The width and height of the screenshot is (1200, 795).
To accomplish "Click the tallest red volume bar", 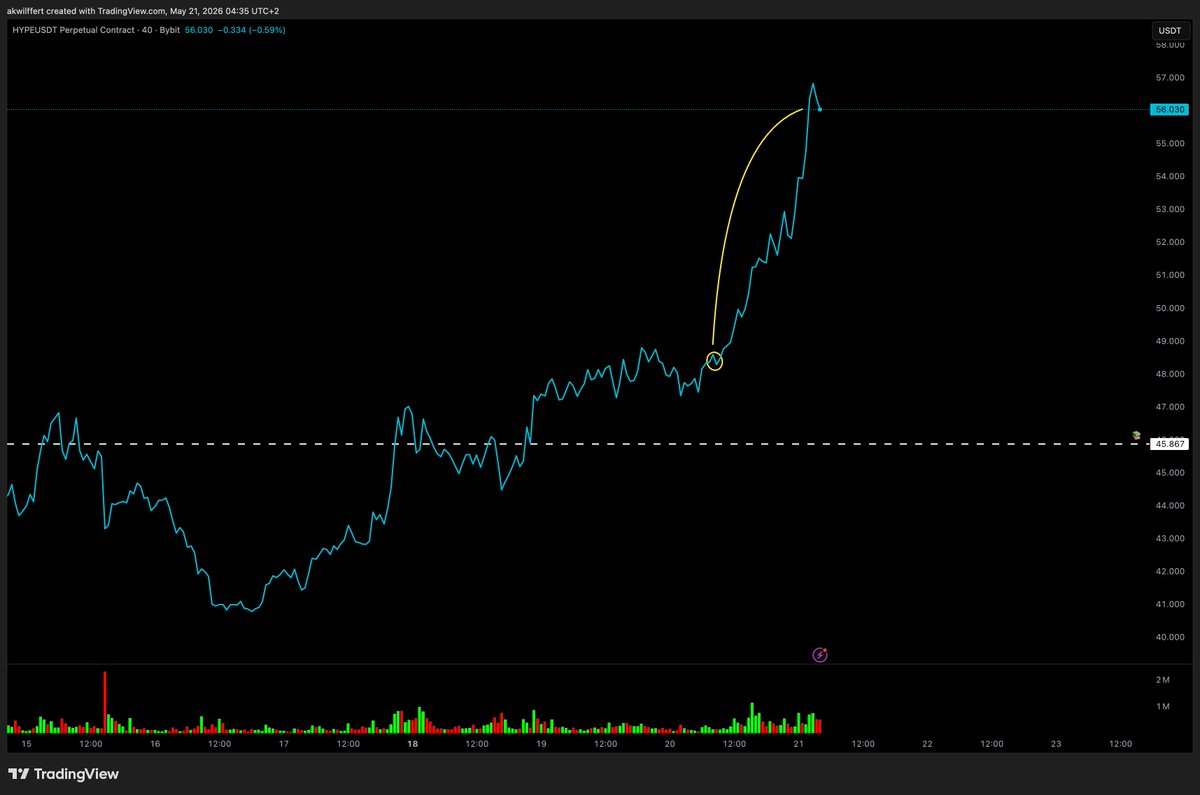I will click(104, 703).
